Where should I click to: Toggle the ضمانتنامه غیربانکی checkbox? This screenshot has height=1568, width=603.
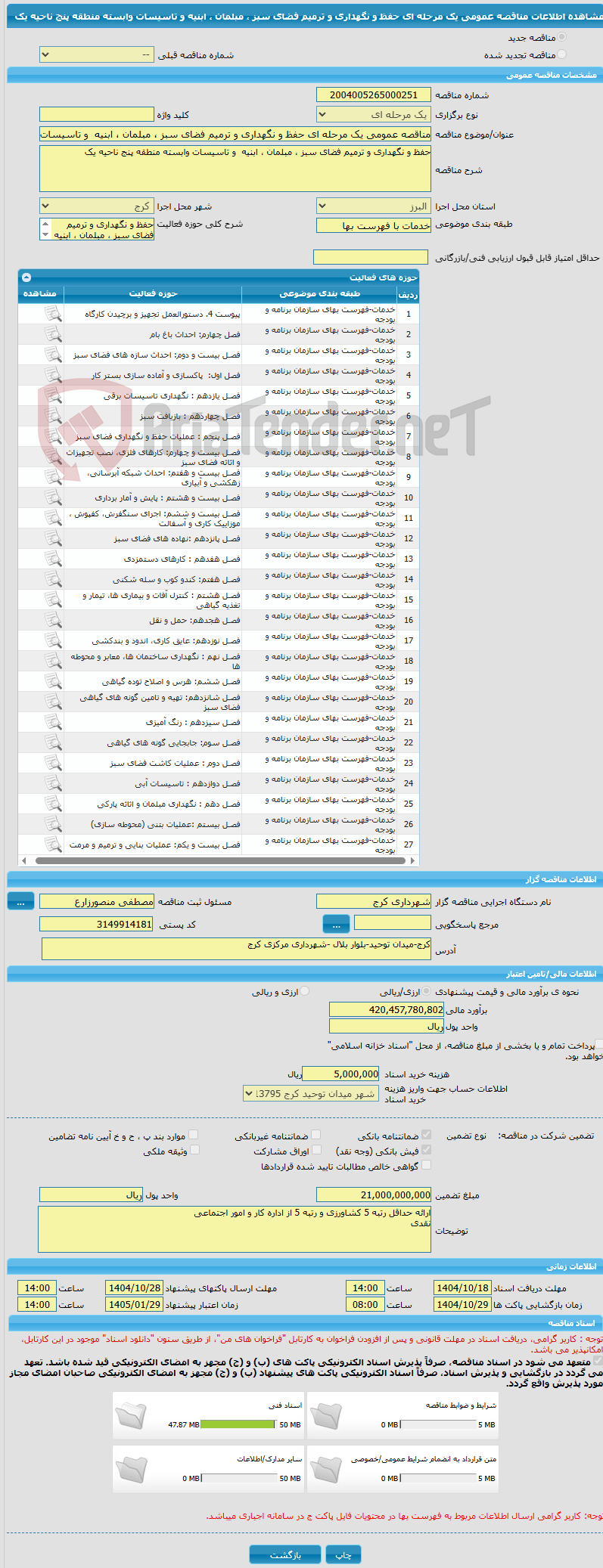316,1135
